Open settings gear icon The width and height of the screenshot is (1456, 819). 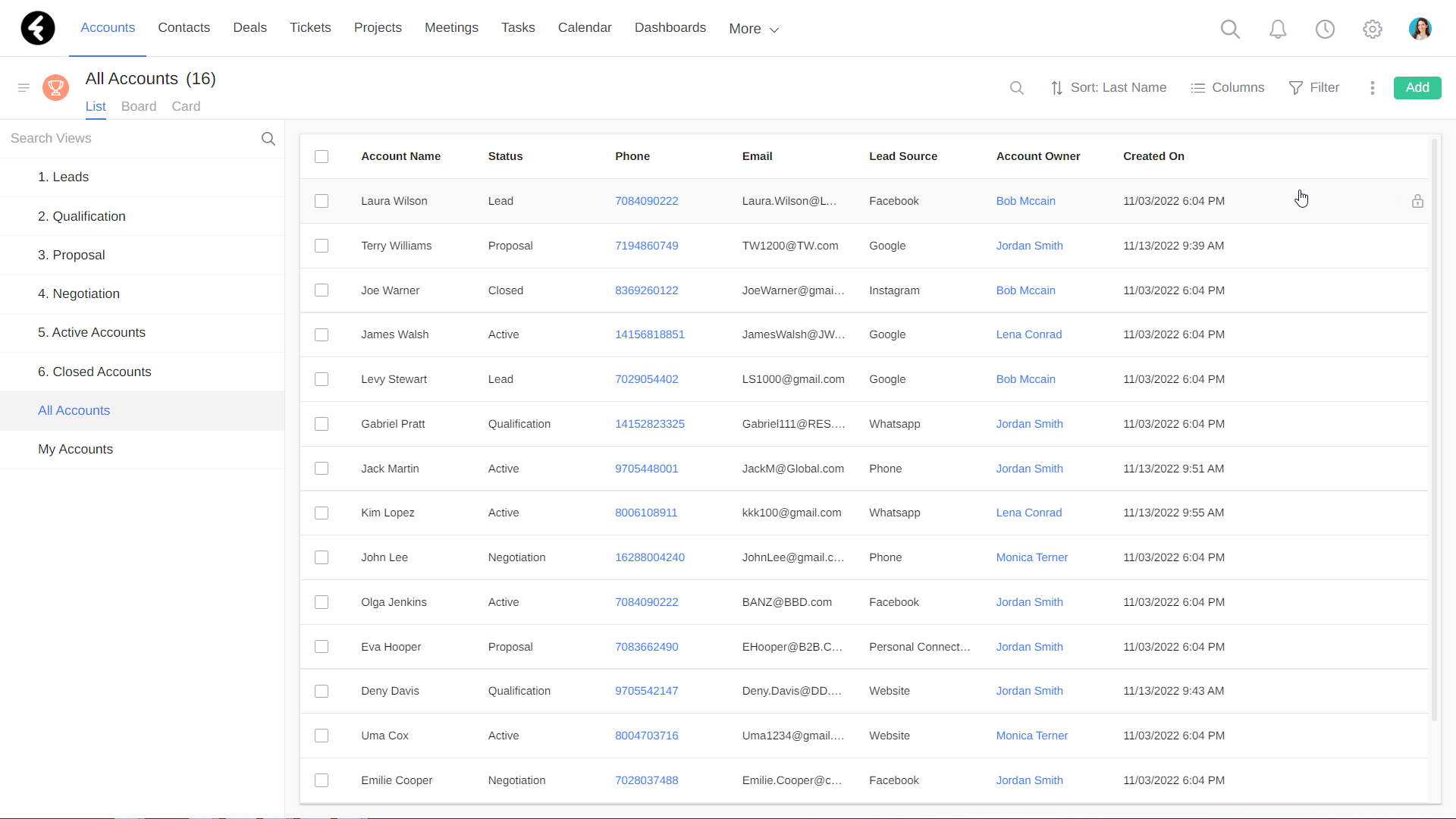[1373, 29]
